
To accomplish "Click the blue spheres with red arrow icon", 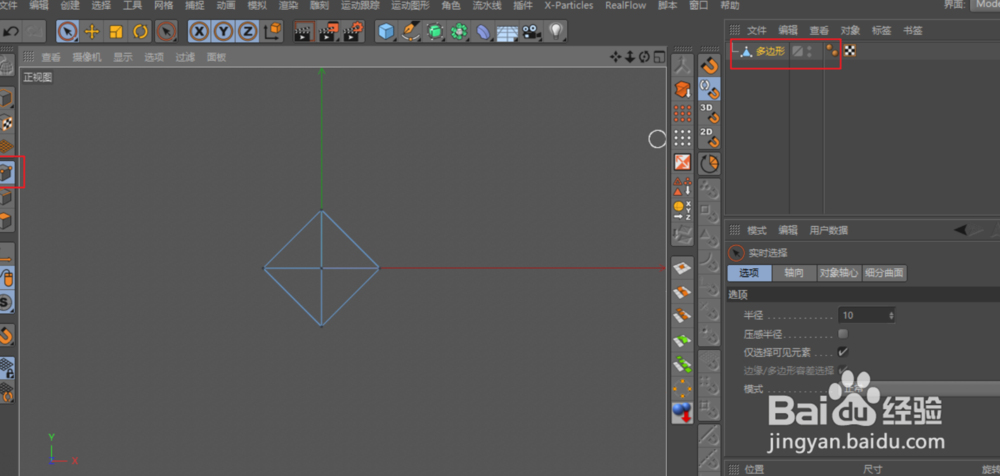I will coord(682,413).
